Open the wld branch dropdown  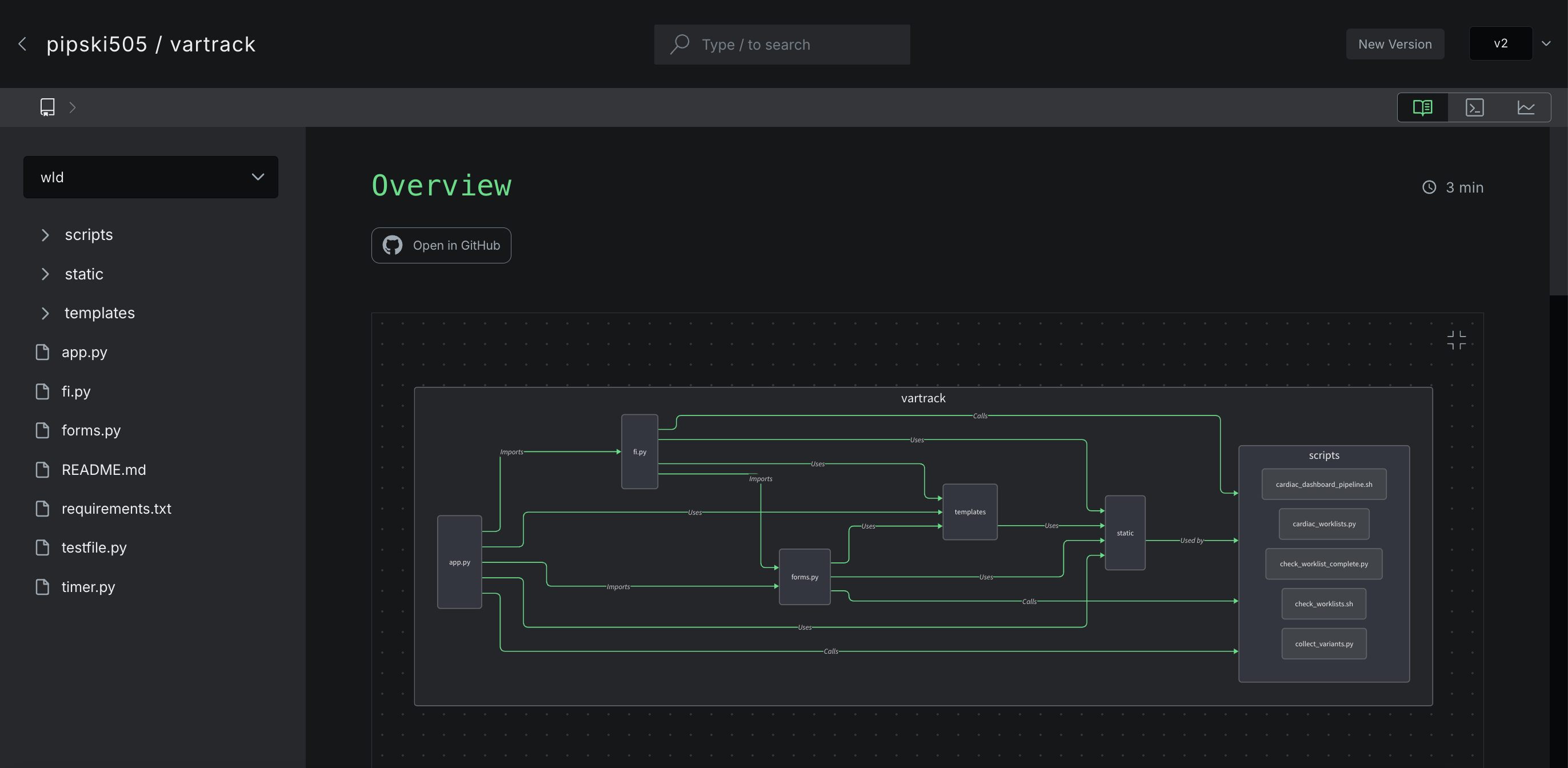151,177
